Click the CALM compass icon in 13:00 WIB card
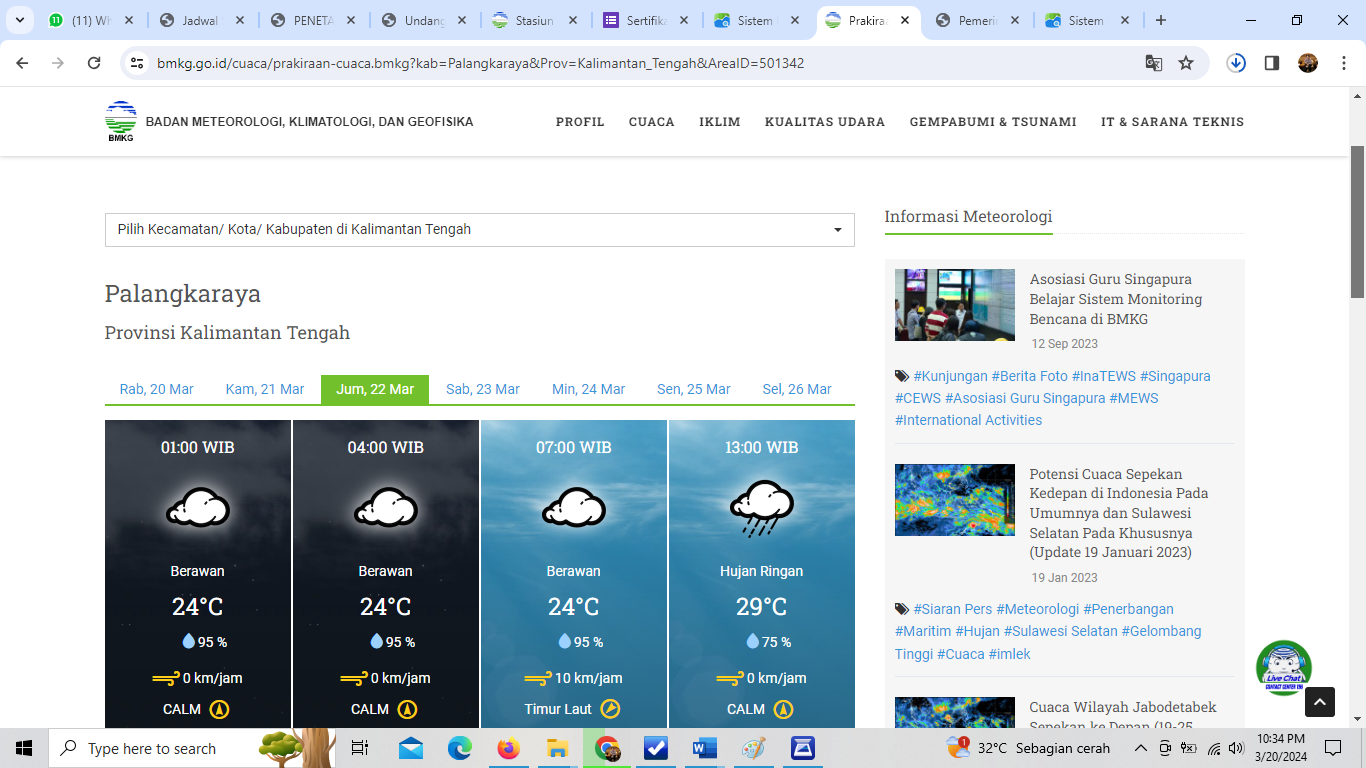 click(x=783, y=709)
